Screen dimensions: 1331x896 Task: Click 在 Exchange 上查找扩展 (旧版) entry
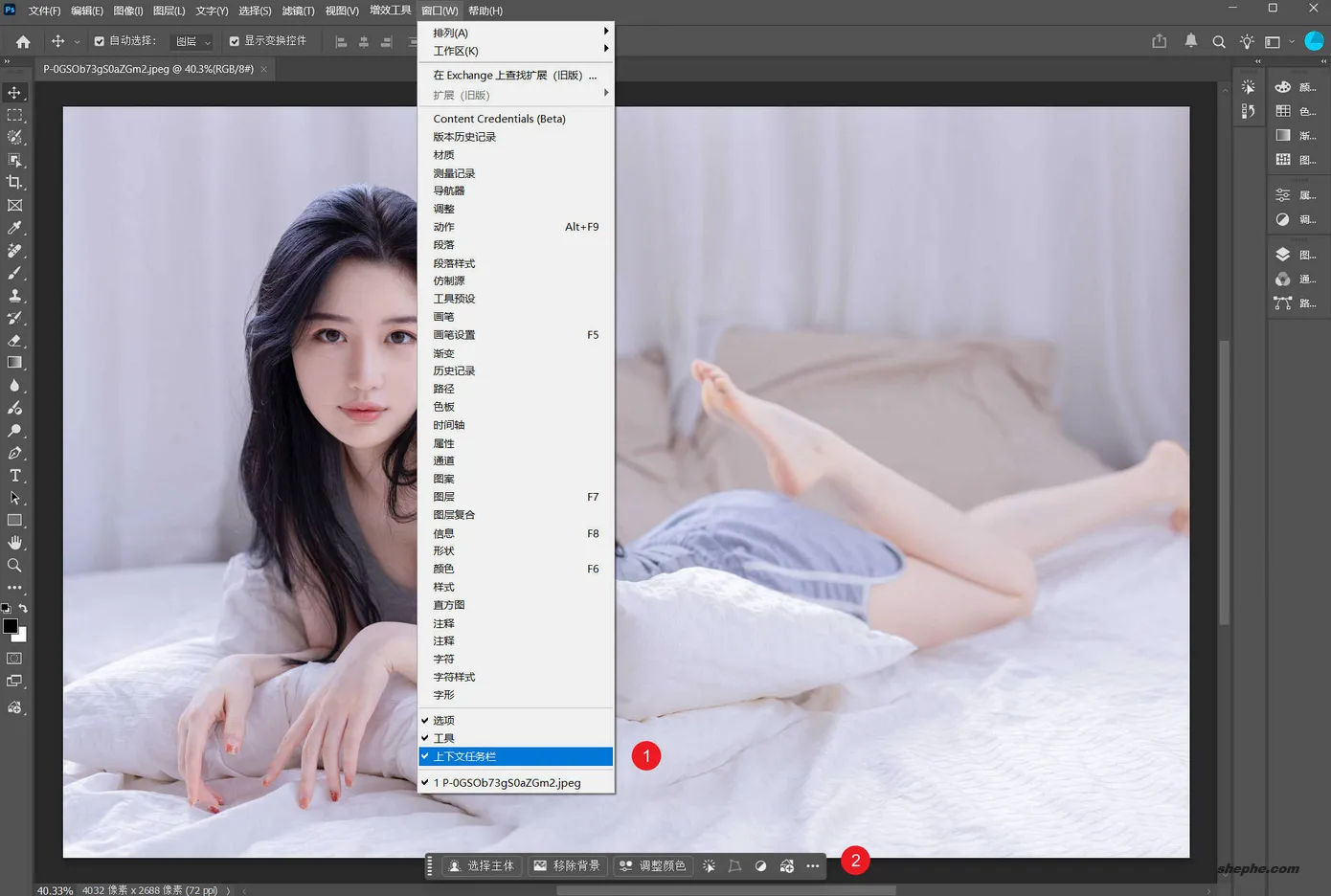(516, 75)
